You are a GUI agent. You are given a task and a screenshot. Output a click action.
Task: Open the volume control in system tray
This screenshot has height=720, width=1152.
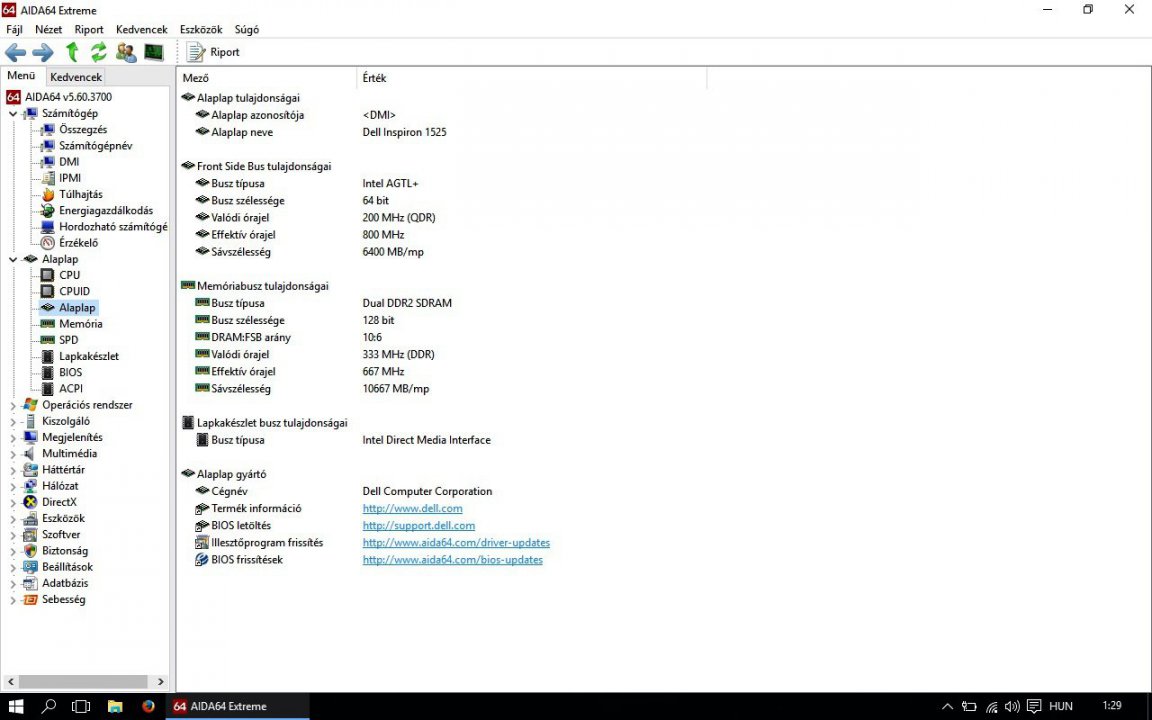pyautogui.click(x=1012, y=707)
